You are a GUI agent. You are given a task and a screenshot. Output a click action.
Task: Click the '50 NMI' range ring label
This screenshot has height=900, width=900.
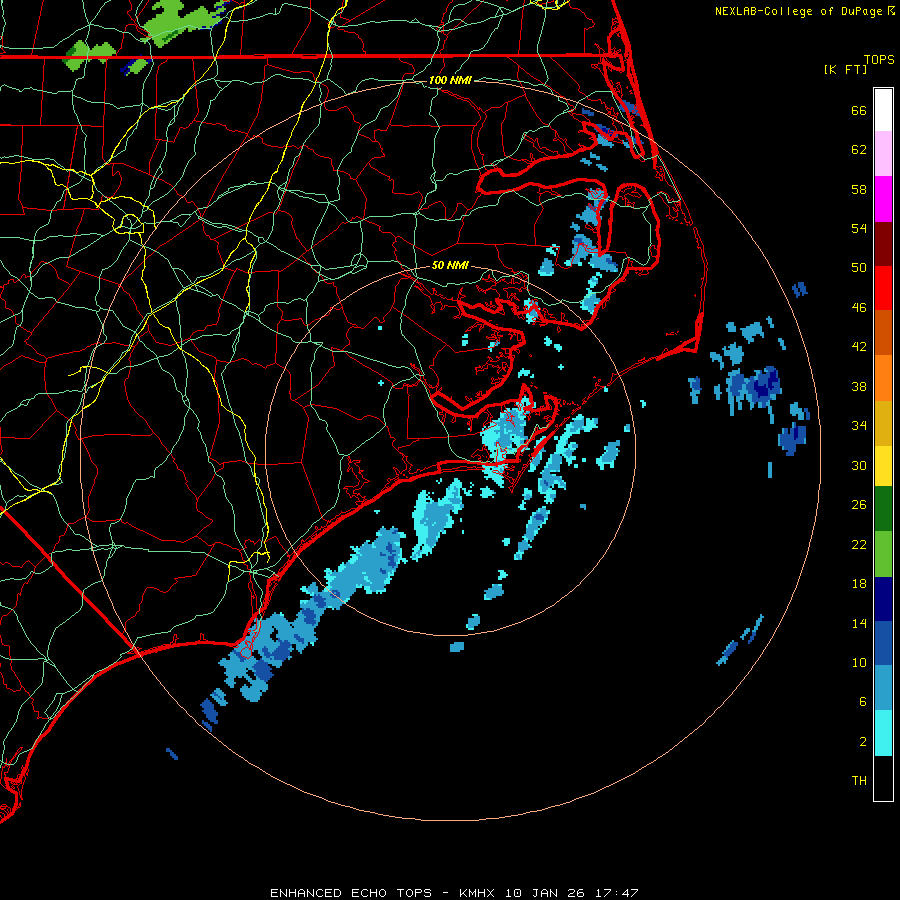tap(450, 265)
